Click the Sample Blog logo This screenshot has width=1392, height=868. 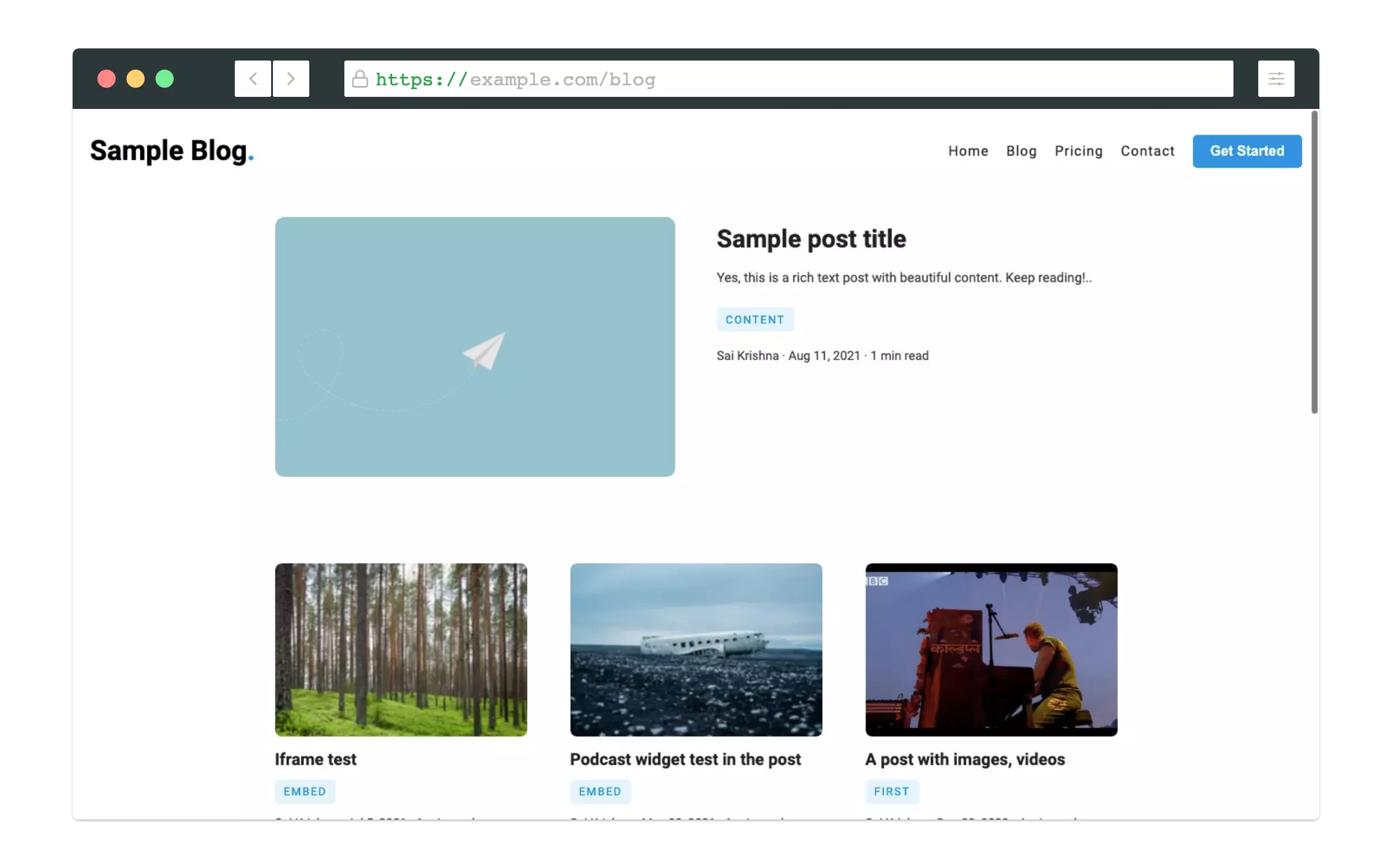pos(172,151)
